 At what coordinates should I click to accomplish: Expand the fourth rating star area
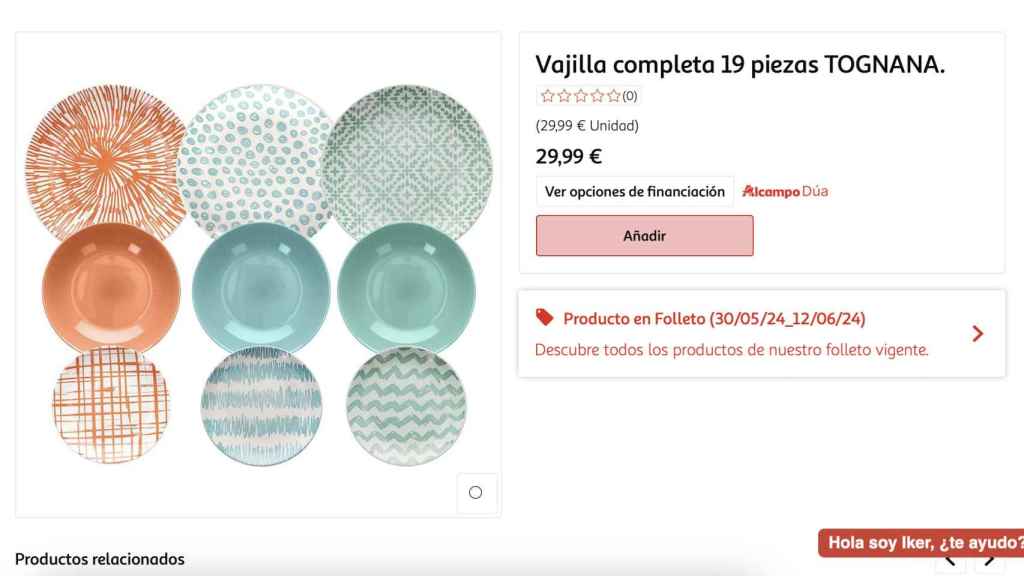click(597, 96)
